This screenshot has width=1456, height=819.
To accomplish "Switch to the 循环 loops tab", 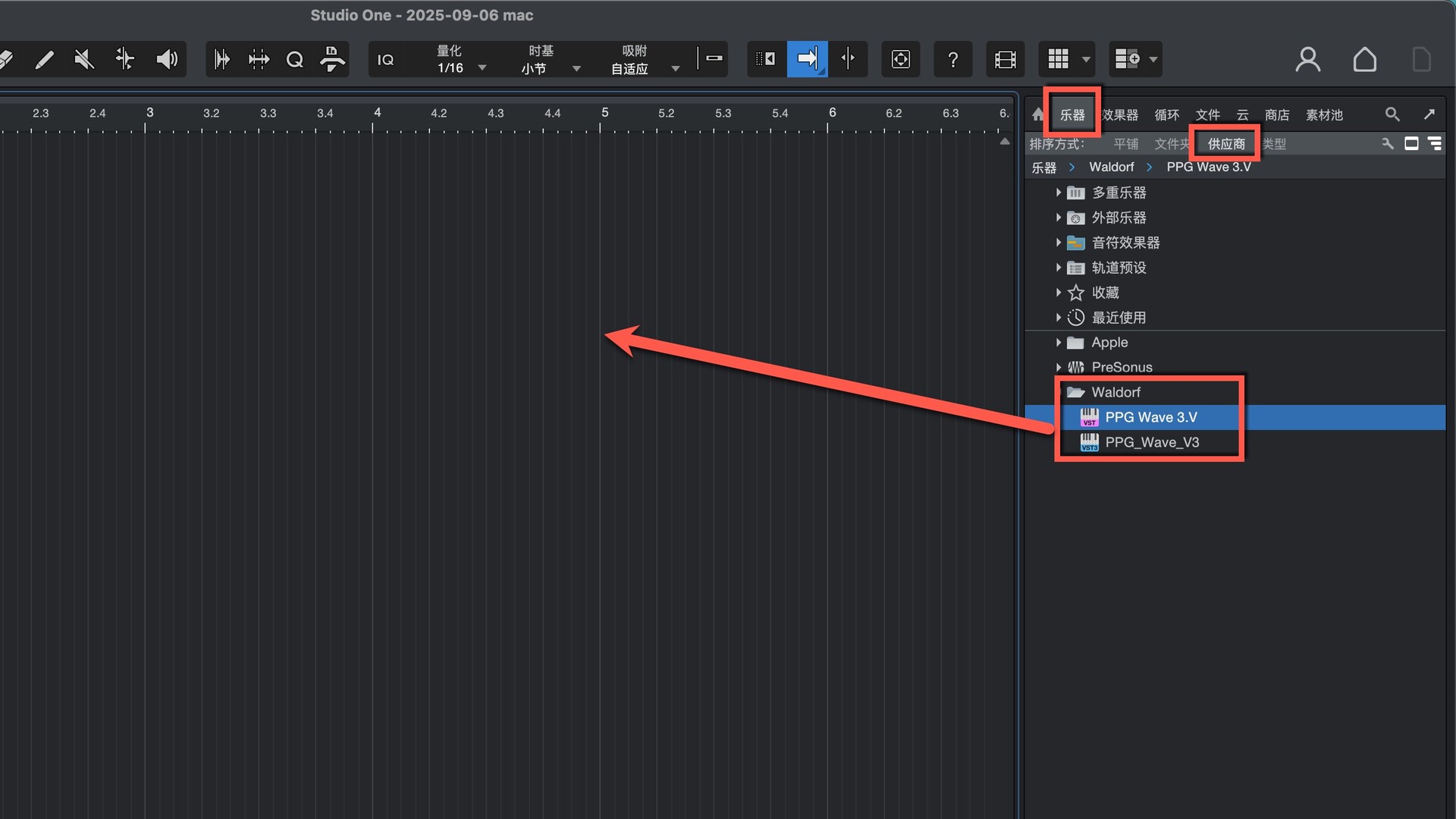I will 1167,115.
